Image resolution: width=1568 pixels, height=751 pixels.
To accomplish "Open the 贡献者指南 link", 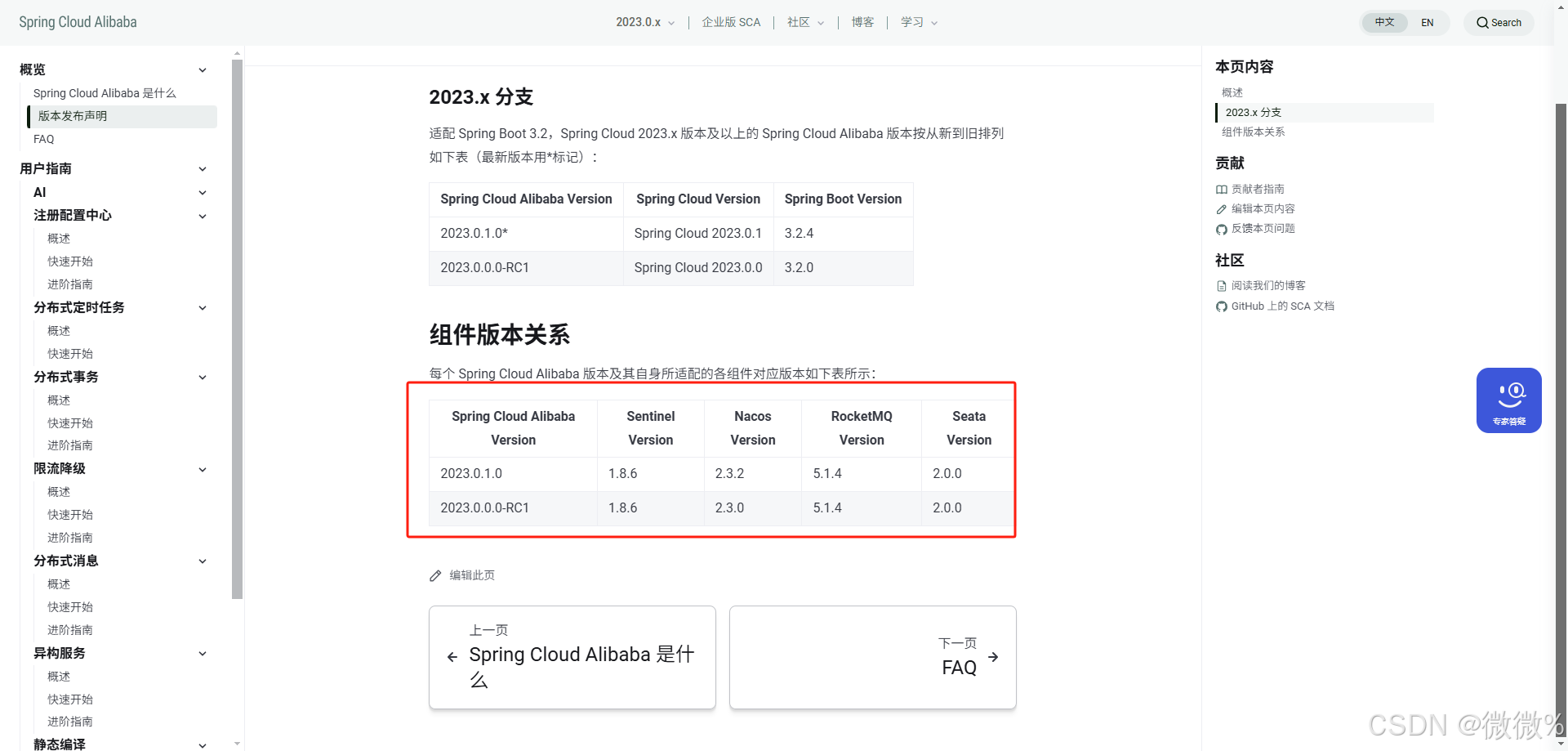I will (x=1258, y=190).
